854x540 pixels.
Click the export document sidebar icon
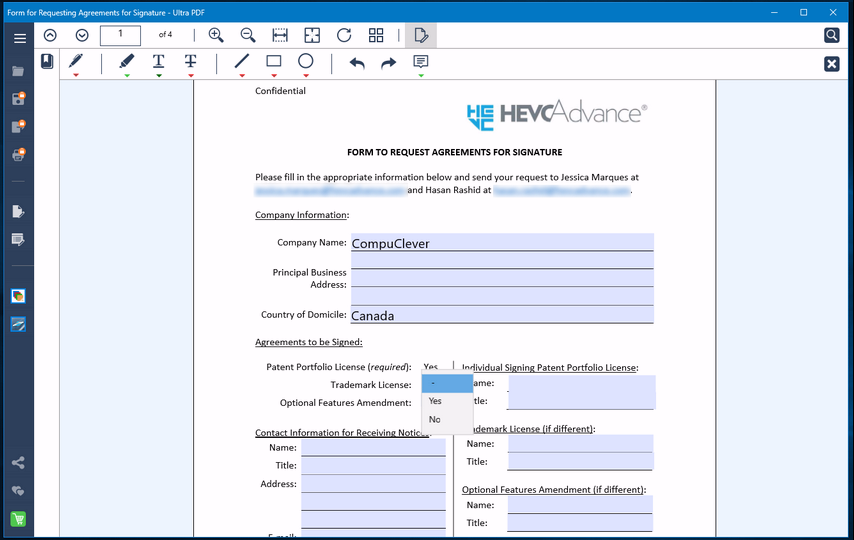pos(18,211)
